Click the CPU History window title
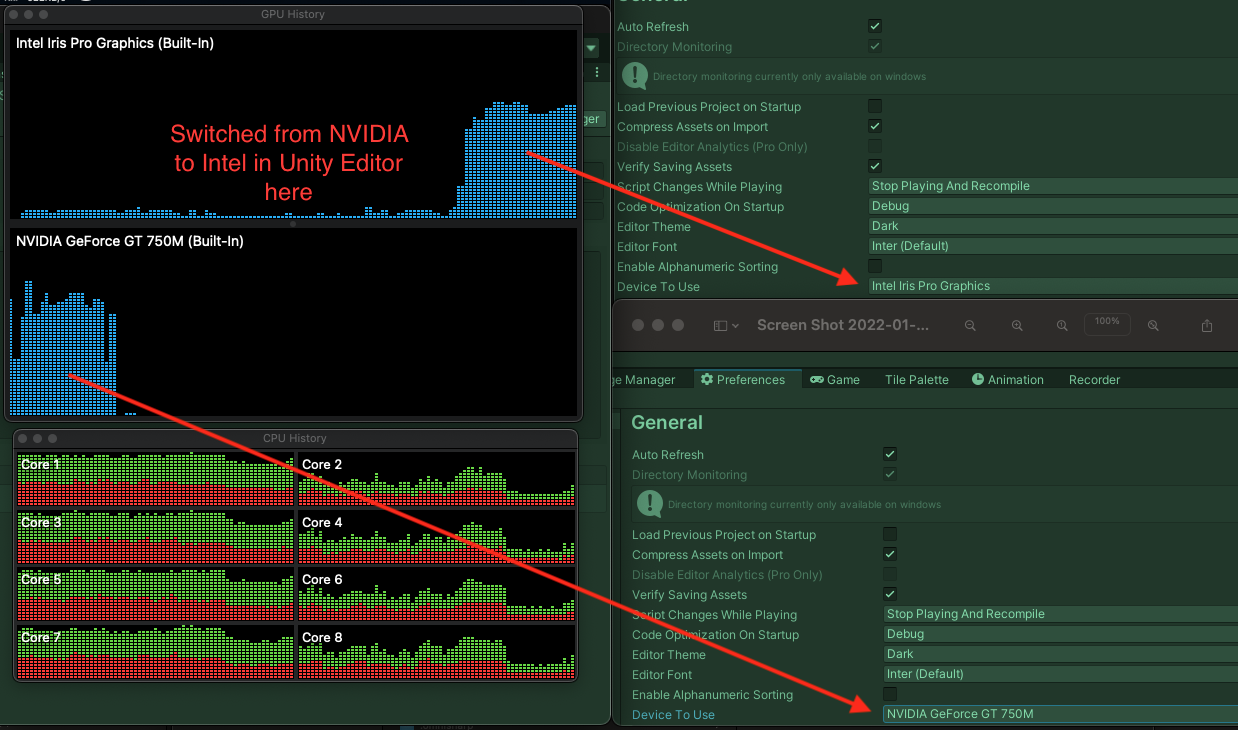1238x730 pixels. tap(295, 438)
